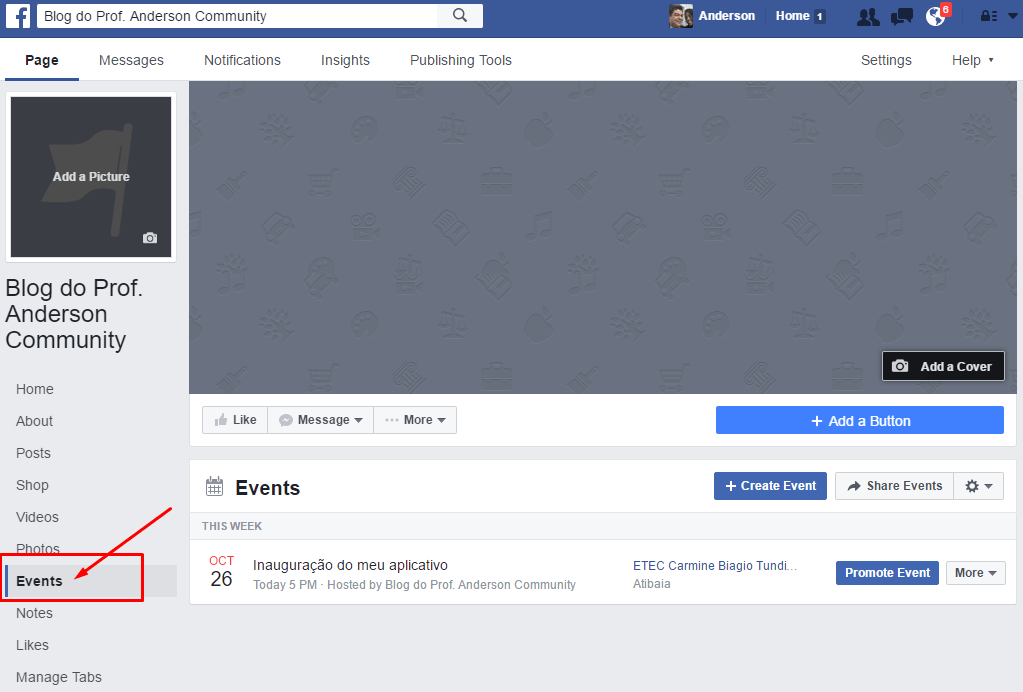Open the friend requests icon
Viewport: 1023px width, 692px height.
click(868, 16)
